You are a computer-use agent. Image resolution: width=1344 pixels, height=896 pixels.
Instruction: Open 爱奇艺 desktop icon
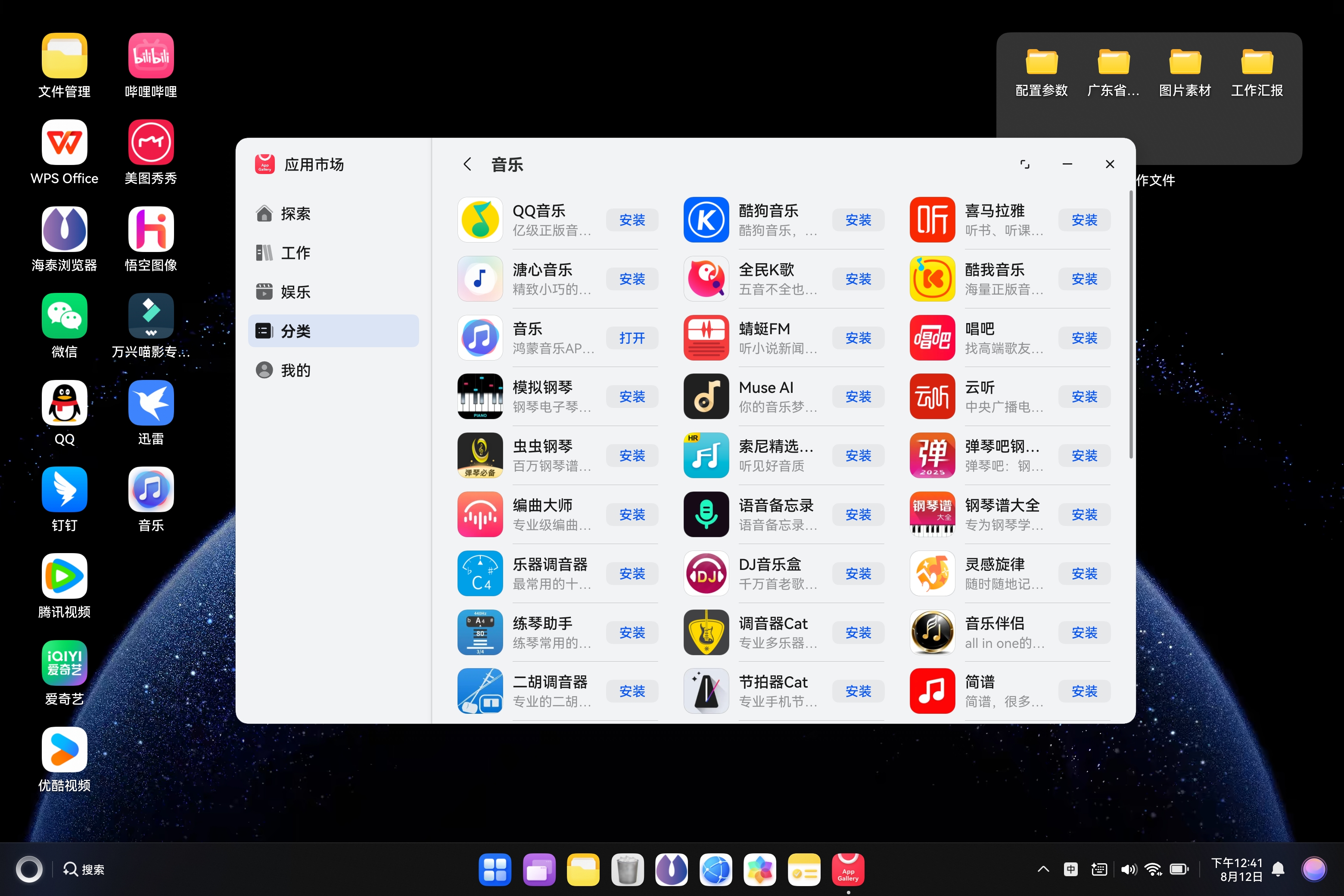coord(65,663)
